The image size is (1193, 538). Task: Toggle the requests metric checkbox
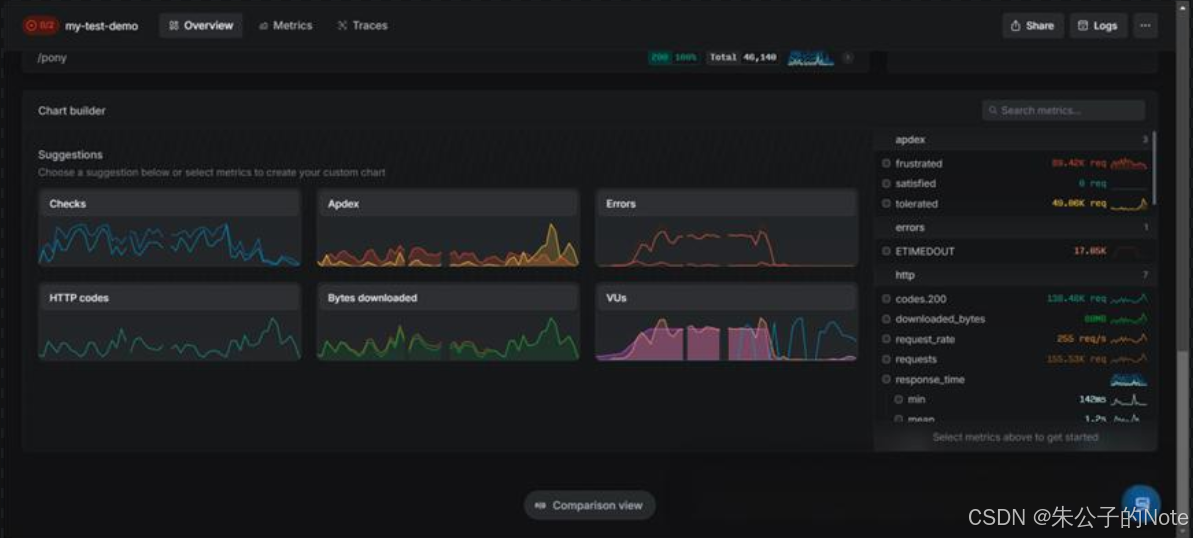click(886, 359)
